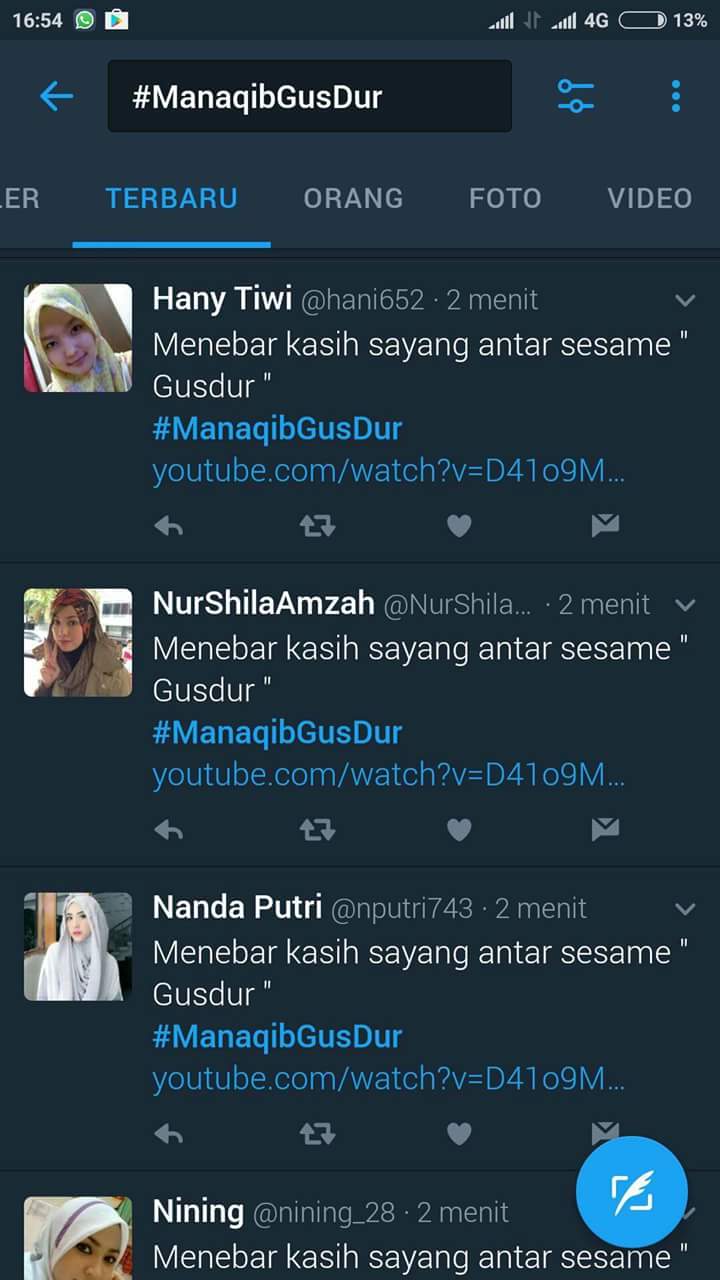Open #ManaqibGusDur hashtag in Nanda Putri's tweet
720x1280 pixels.
pos(277,1037)
